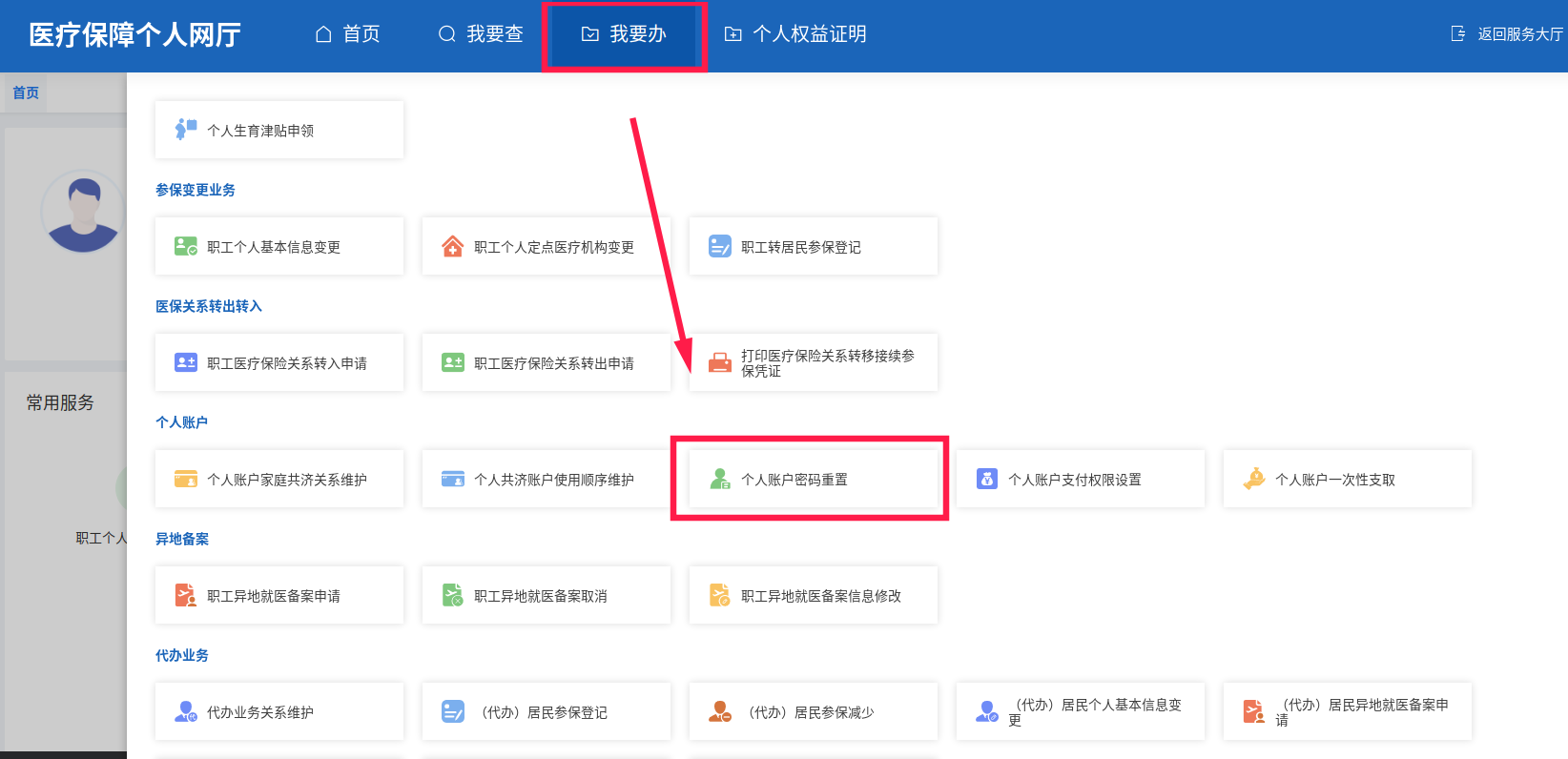Click the home icon beside 首页

click(x=323, y=34)
